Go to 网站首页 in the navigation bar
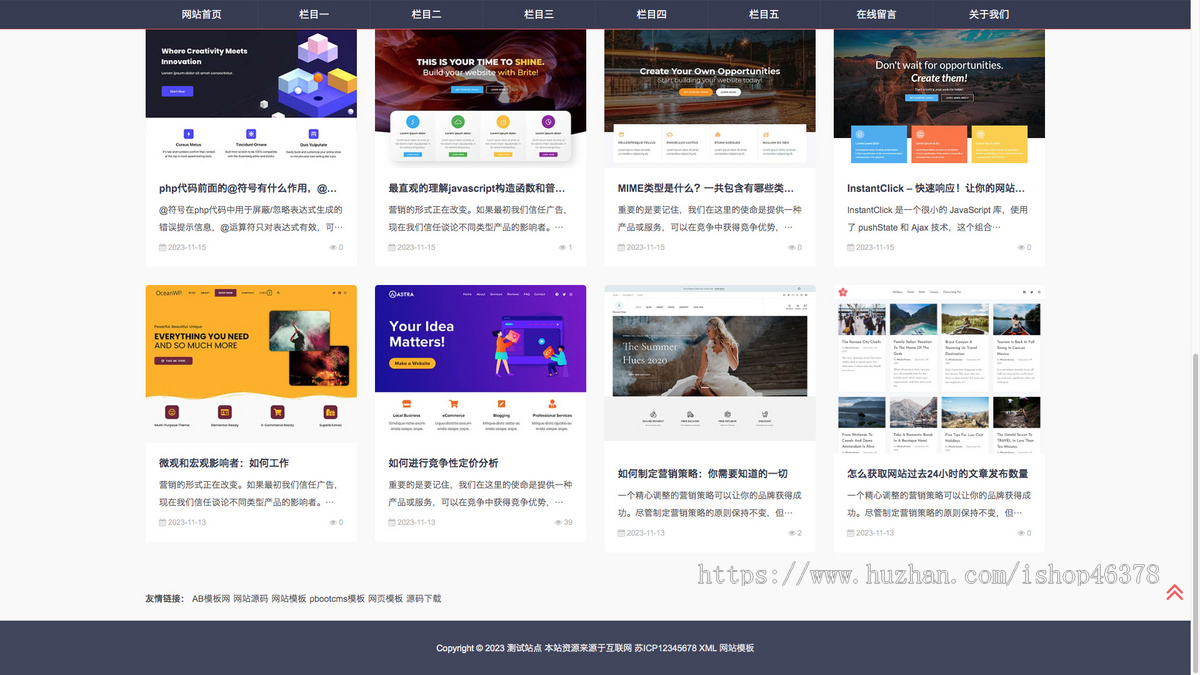1200x675 pixels. [201, 14]
